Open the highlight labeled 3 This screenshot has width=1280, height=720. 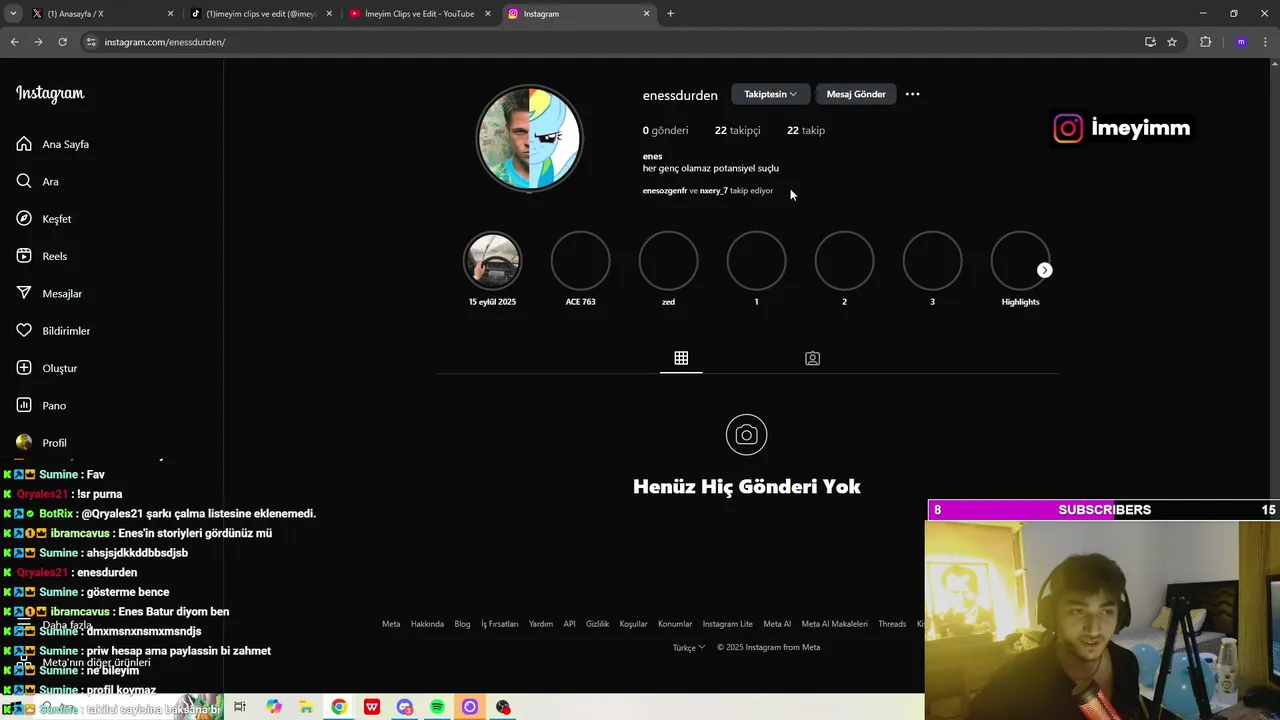pos(932,261)
